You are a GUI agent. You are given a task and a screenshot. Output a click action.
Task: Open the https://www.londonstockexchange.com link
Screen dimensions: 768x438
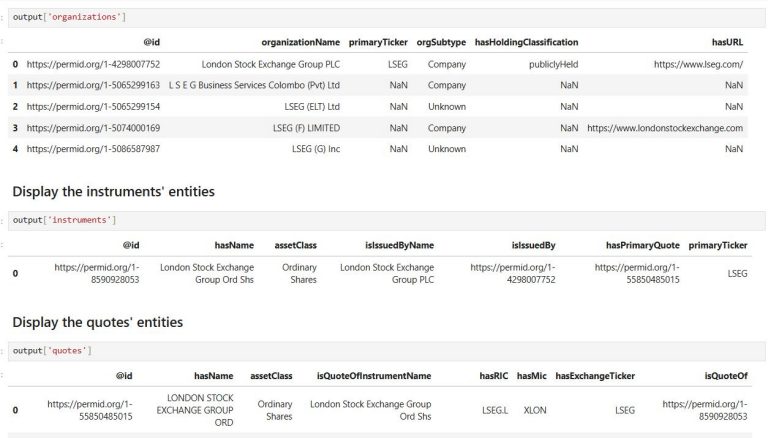[x=665, y=128]
